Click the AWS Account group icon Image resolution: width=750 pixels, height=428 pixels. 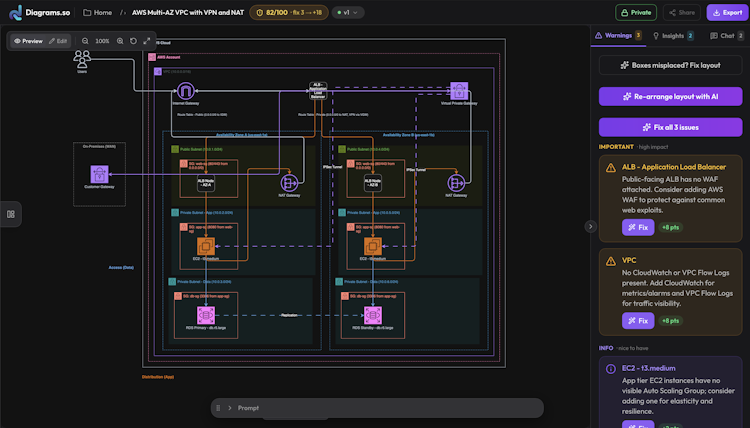(x=152, y=57)
